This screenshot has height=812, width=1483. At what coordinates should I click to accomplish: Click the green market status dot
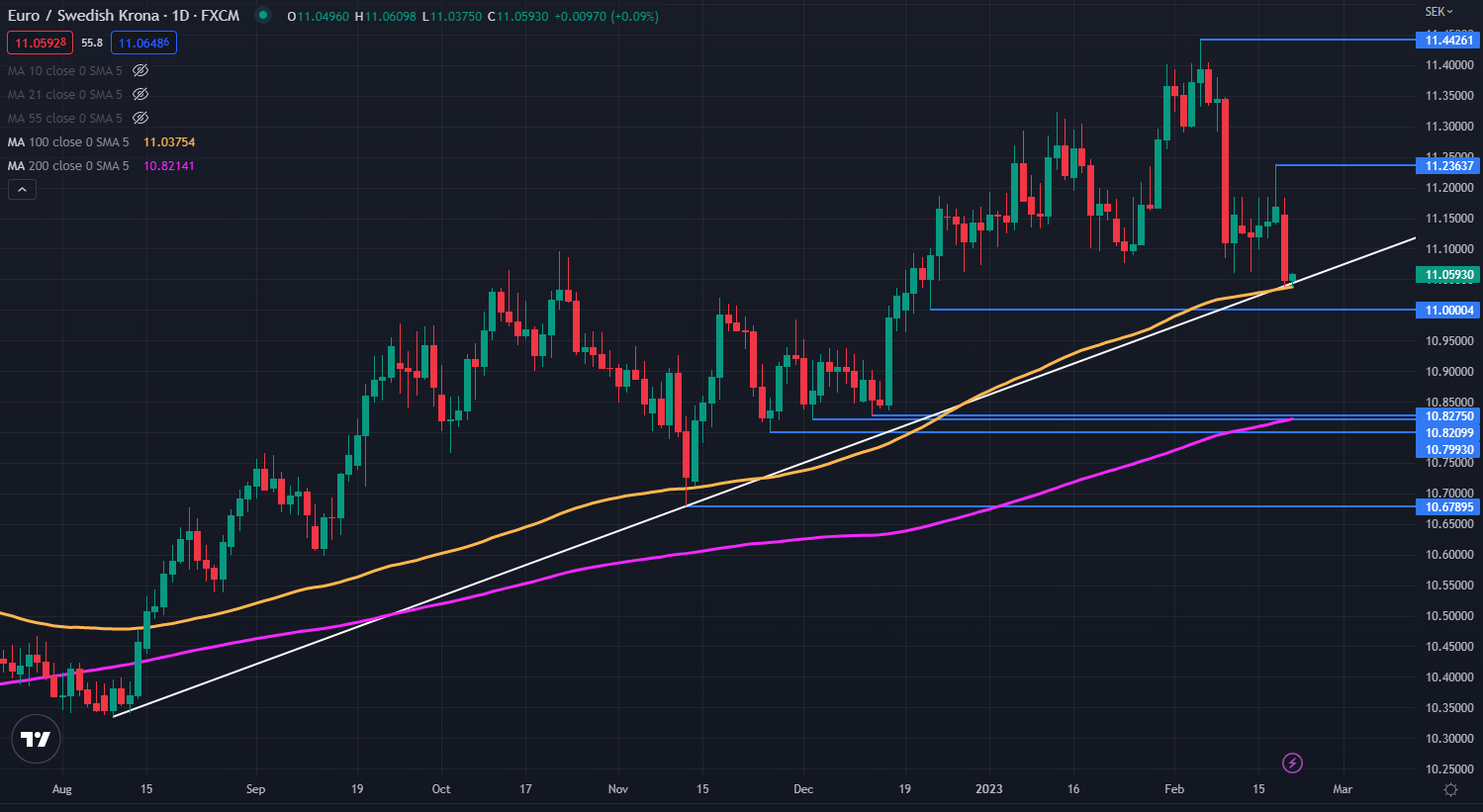[x=262, y=16]
